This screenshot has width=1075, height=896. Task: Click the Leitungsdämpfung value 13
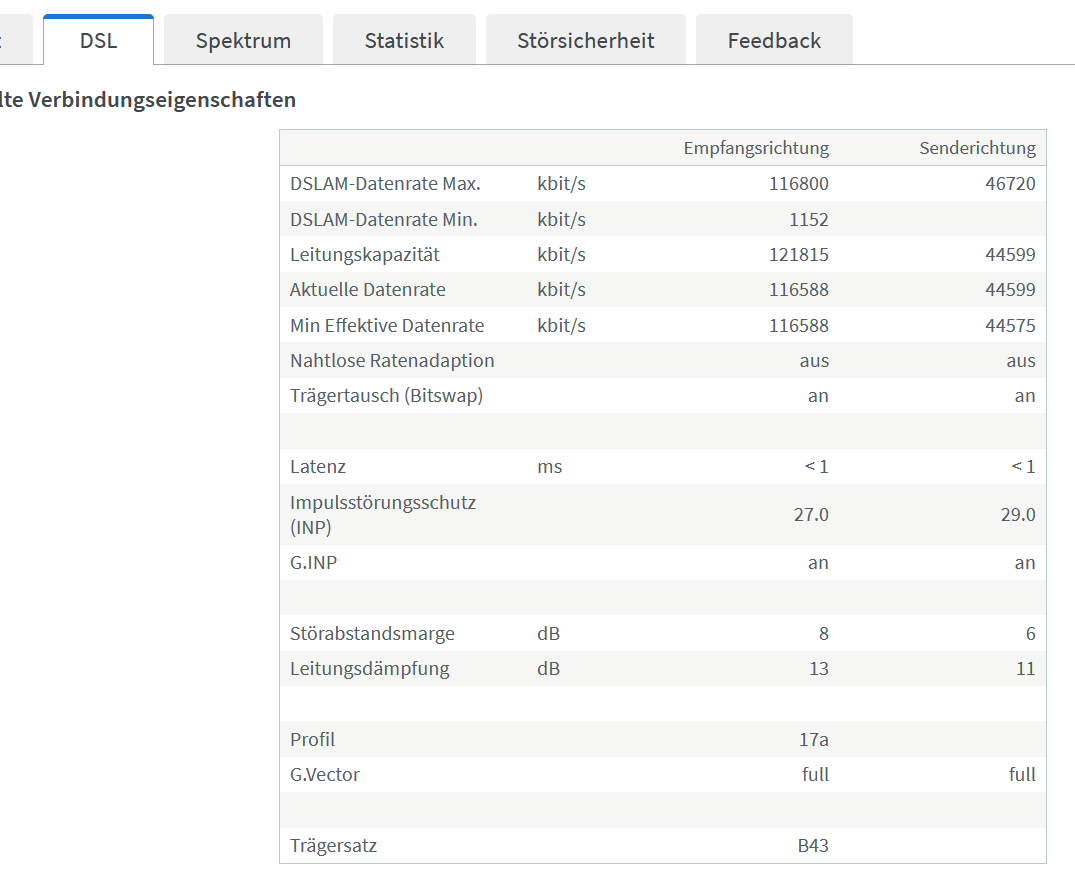click(819, 668)
